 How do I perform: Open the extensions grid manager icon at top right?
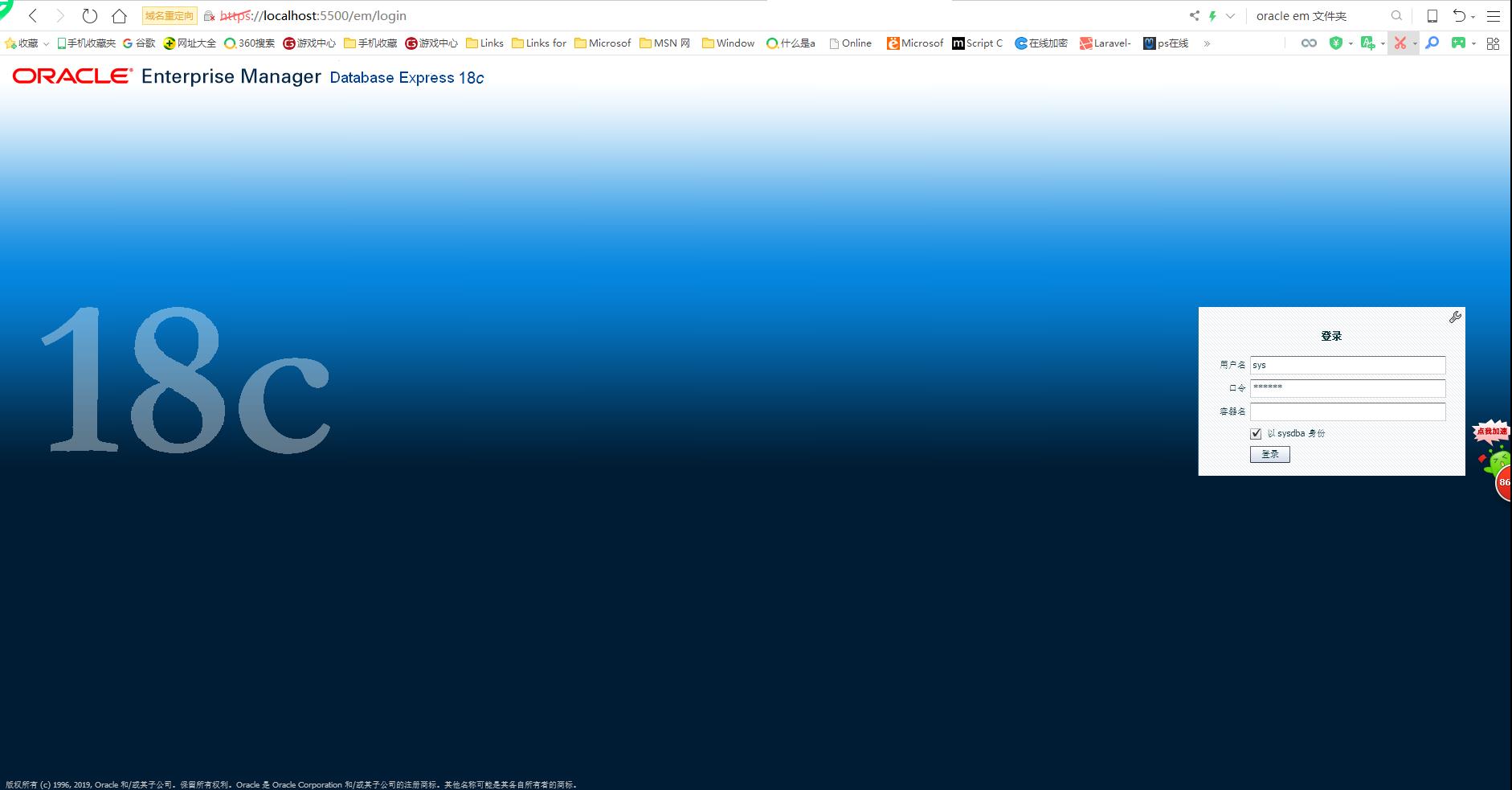click(1493, 43)
